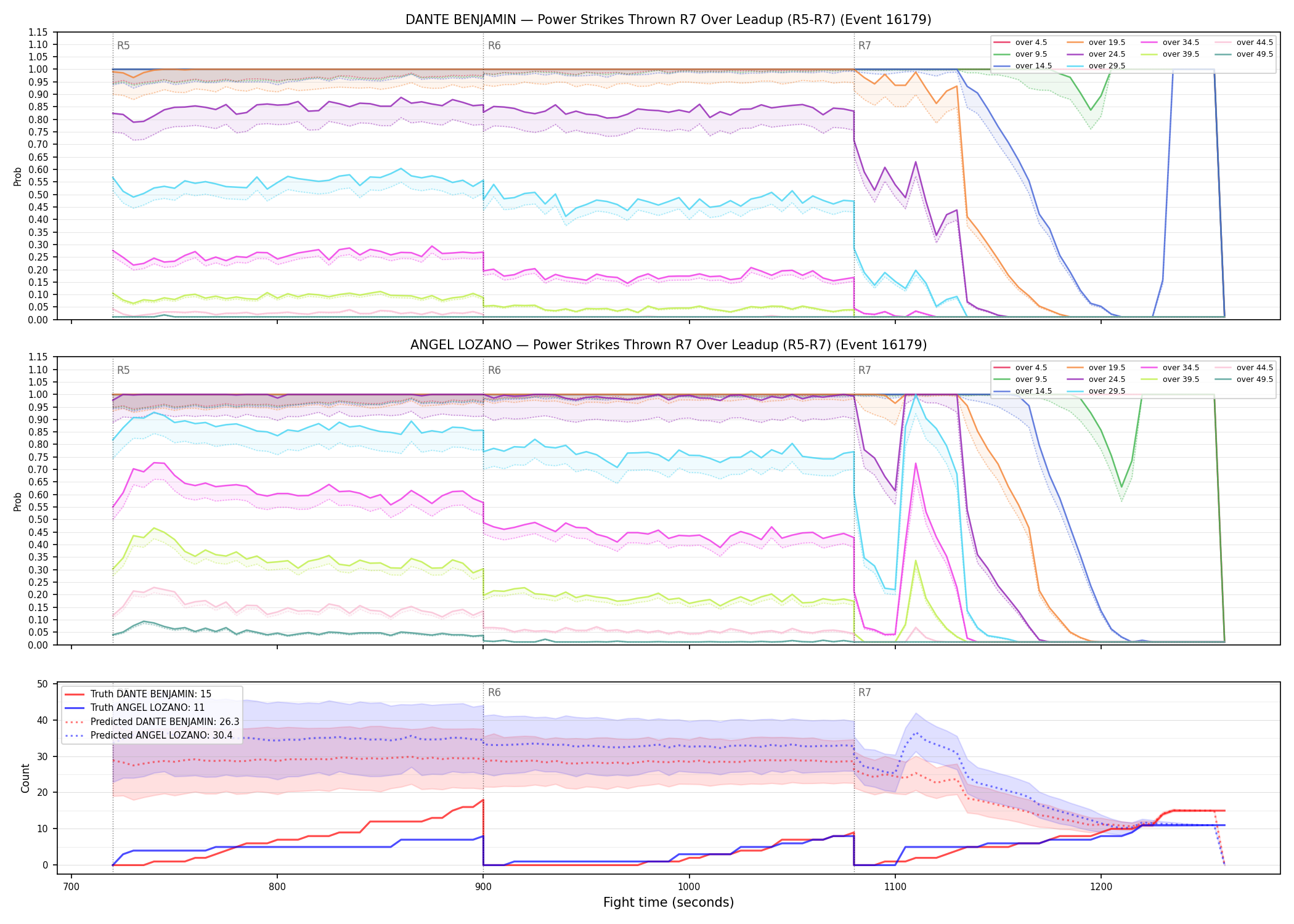The width and height of the screenshot is (1294, 924).
Task: Click the R6 round label in the Count chart
Action: (x=494, y=692)
